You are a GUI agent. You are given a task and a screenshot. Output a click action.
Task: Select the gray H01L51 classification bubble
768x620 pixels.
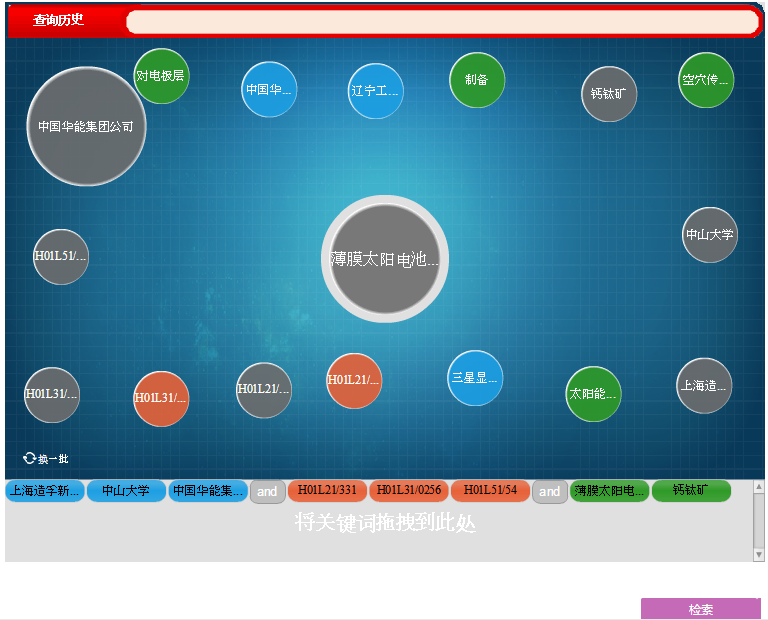coord(61,256)
